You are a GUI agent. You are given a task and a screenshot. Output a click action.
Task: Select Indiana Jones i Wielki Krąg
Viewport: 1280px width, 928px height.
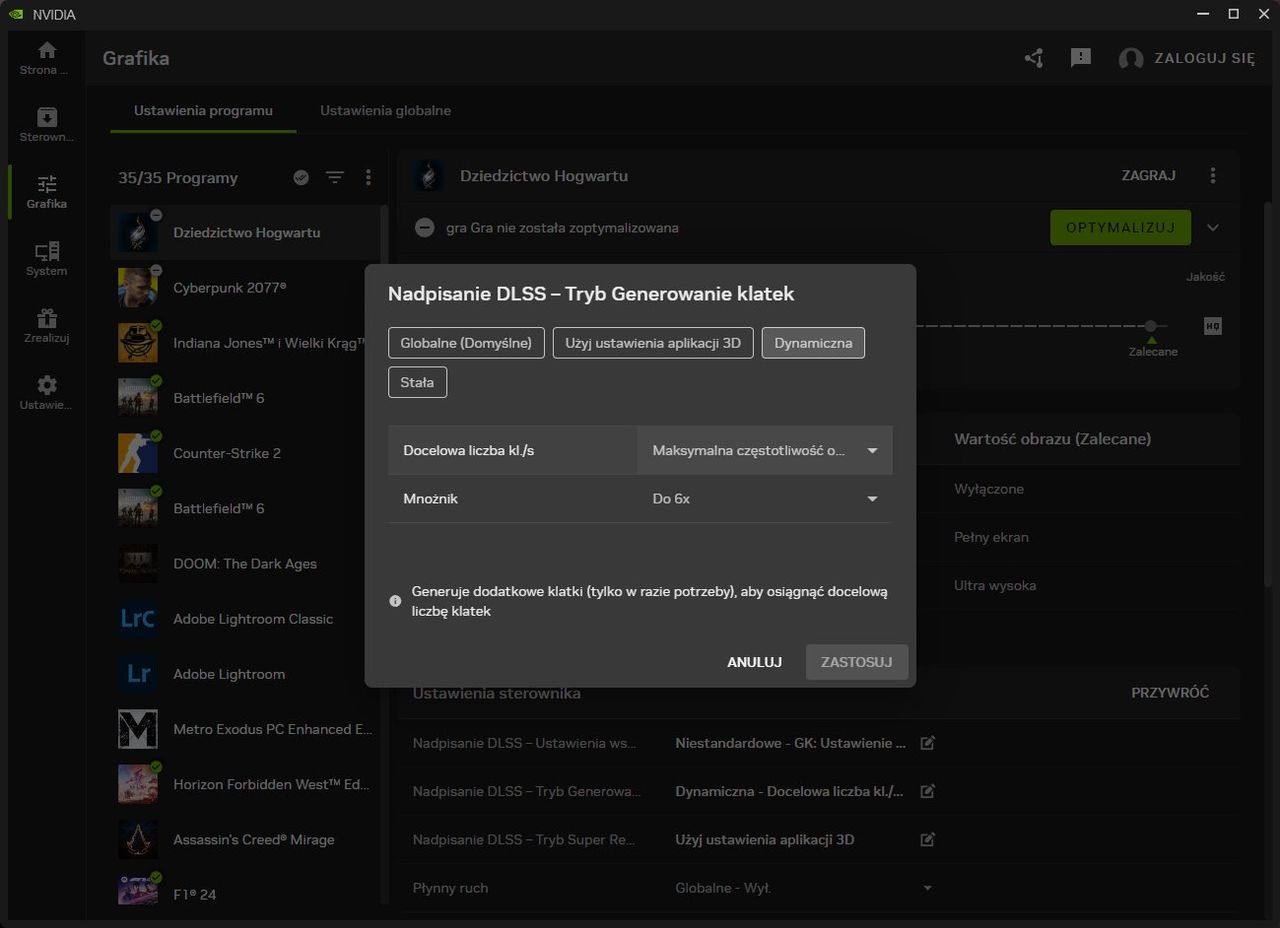(246, 343)
